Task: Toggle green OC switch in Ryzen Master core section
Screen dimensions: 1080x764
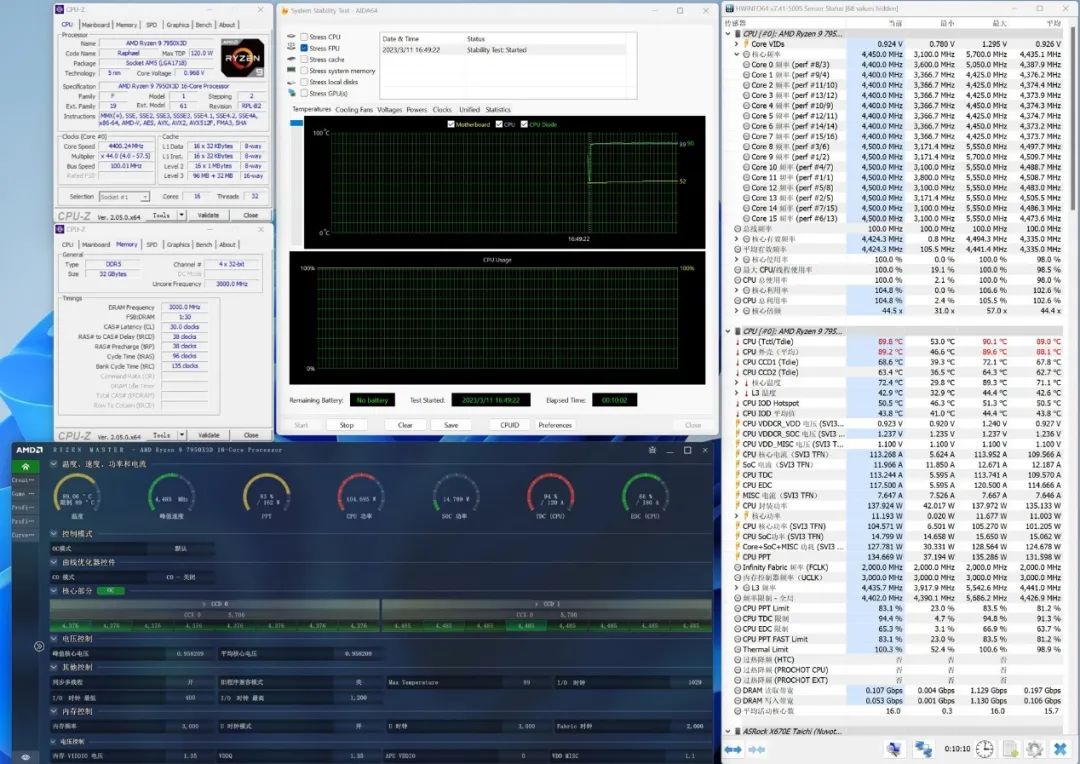Action: [110, 590]
